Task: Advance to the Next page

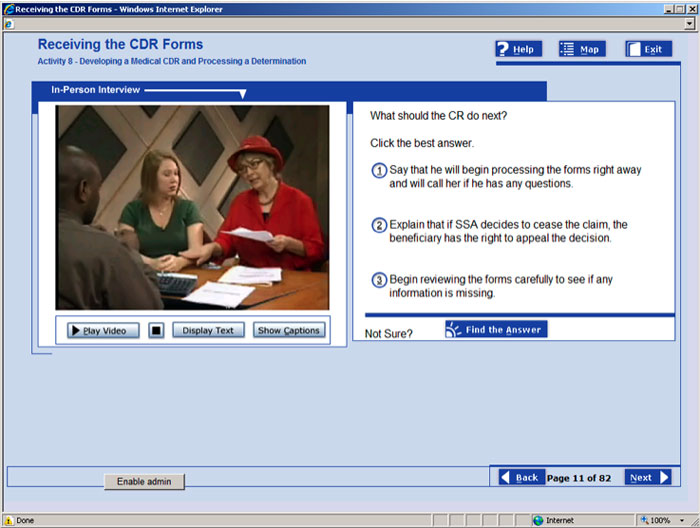Action: tap(648, 477)
